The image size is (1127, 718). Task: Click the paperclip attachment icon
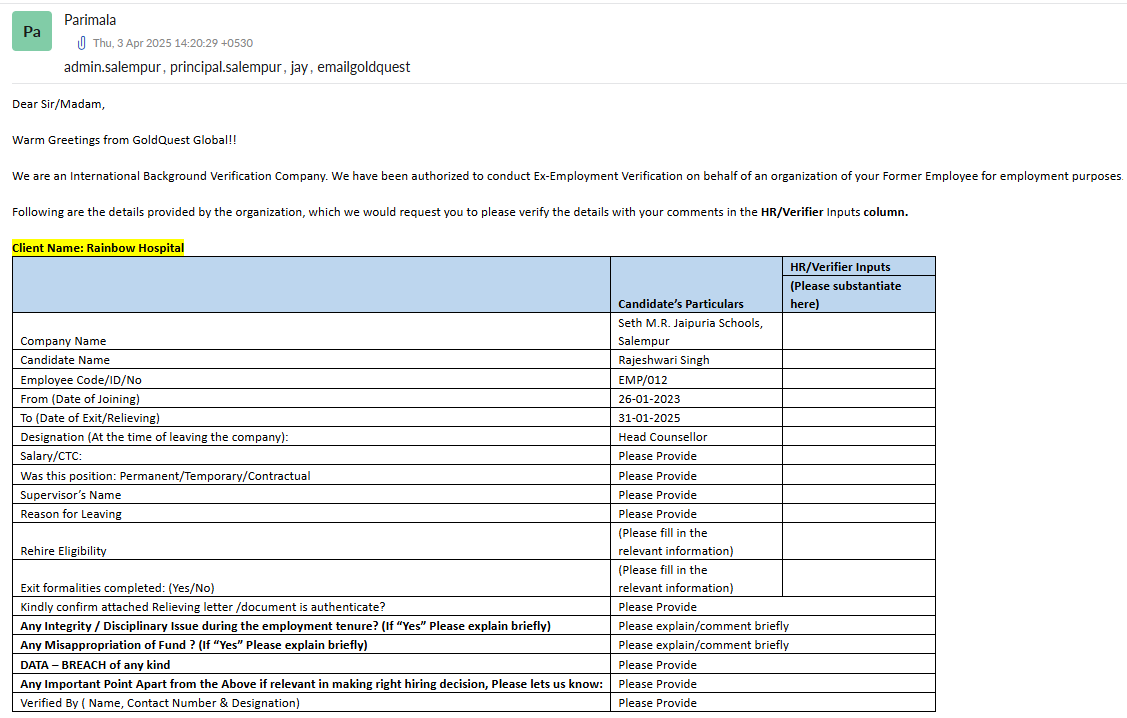tap(81, 43)
